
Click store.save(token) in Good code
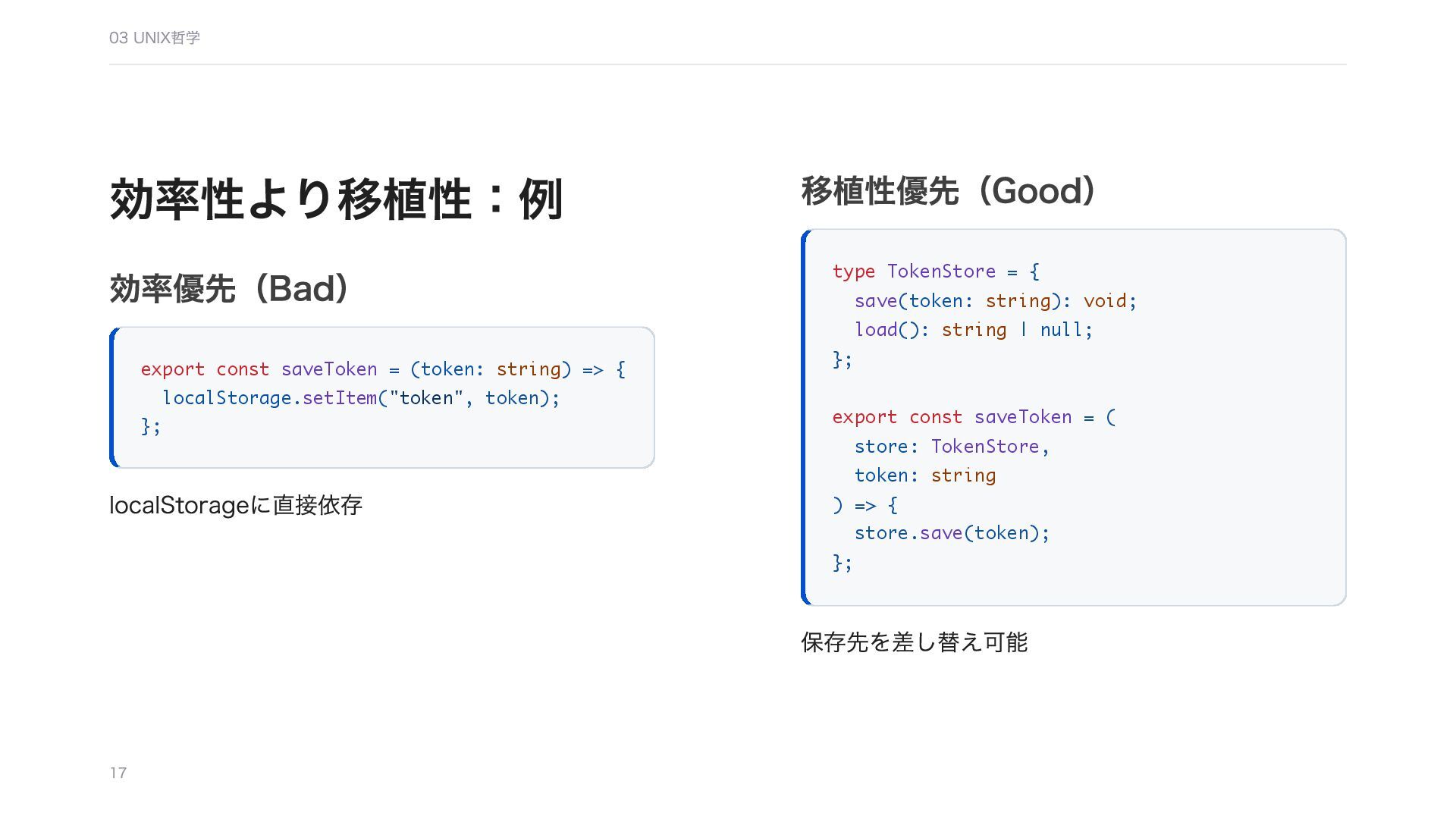pyautogui.click(x=952, y=533)
